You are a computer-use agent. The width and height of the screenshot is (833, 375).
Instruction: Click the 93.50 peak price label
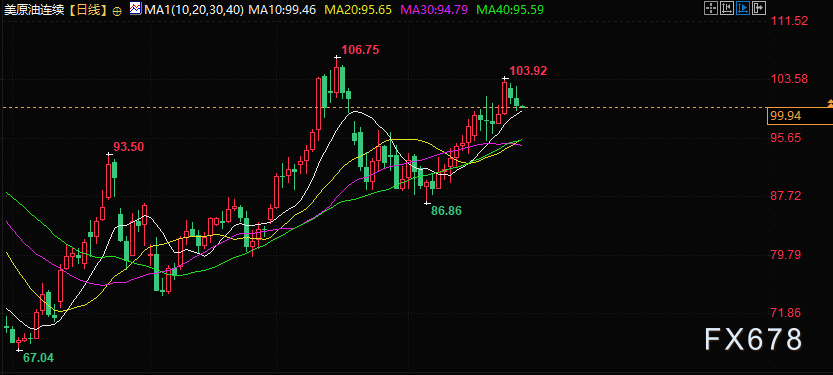point(129,147)
